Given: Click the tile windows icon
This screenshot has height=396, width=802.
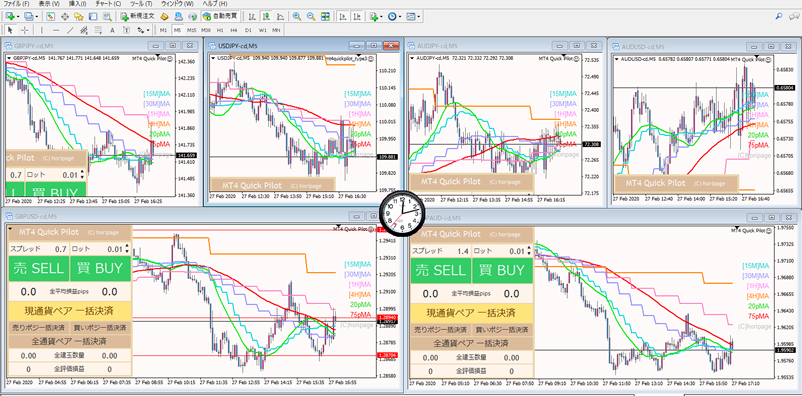Looking at the screenshot, I should click(325, 16).
